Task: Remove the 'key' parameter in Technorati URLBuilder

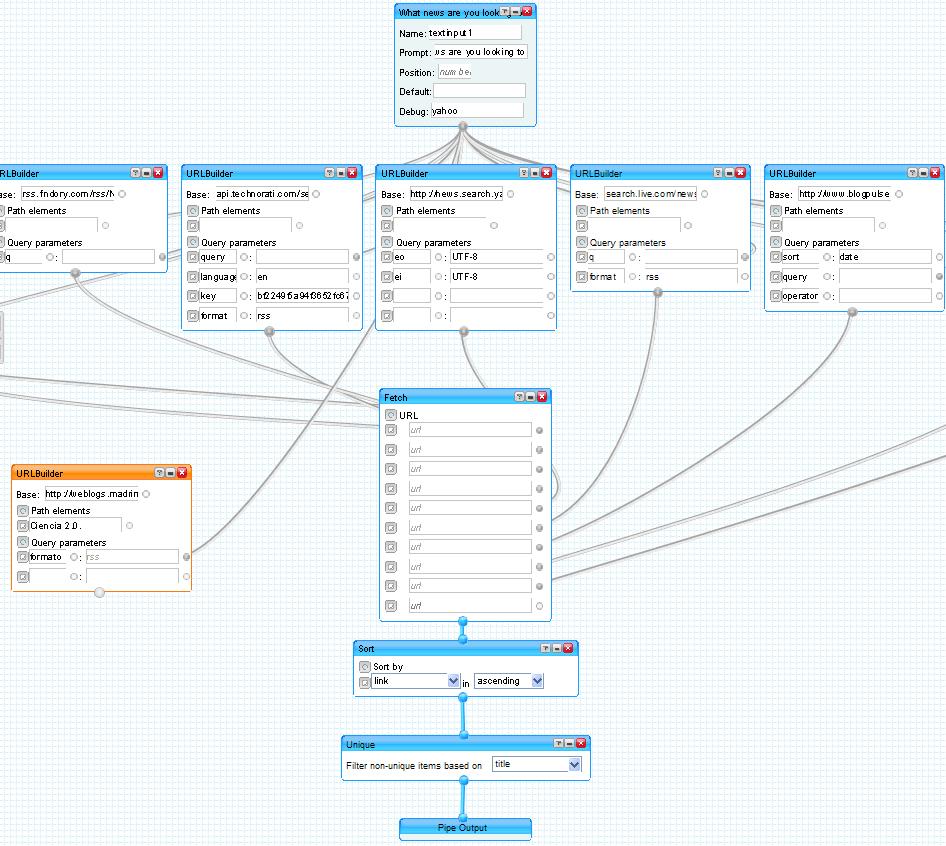Action: coord(192,296)
